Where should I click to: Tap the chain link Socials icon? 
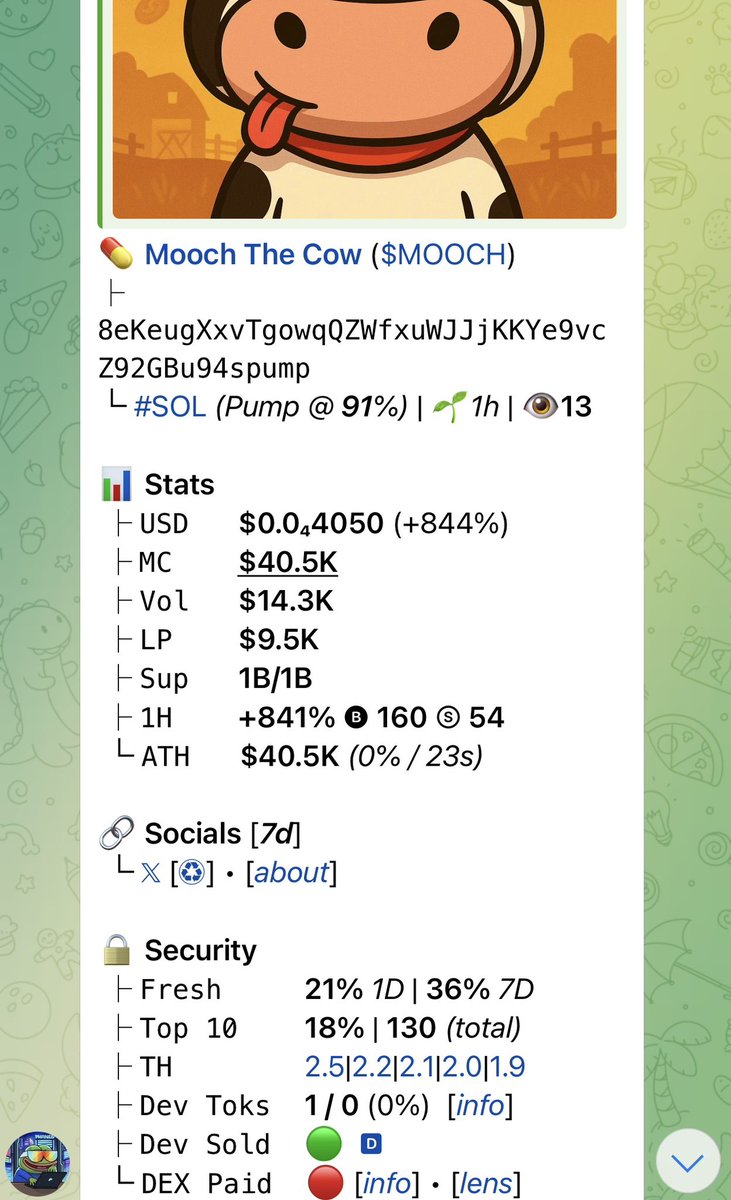pos(117,834)
